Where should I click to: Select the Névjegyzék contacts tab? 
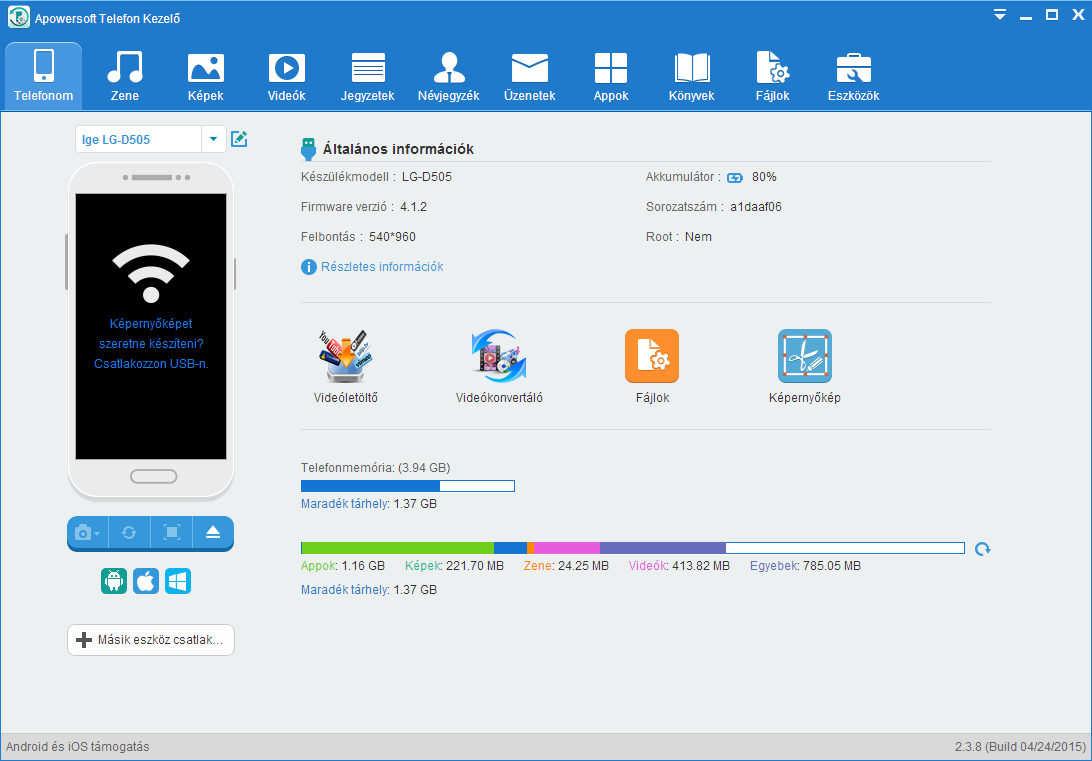point(448,76)
